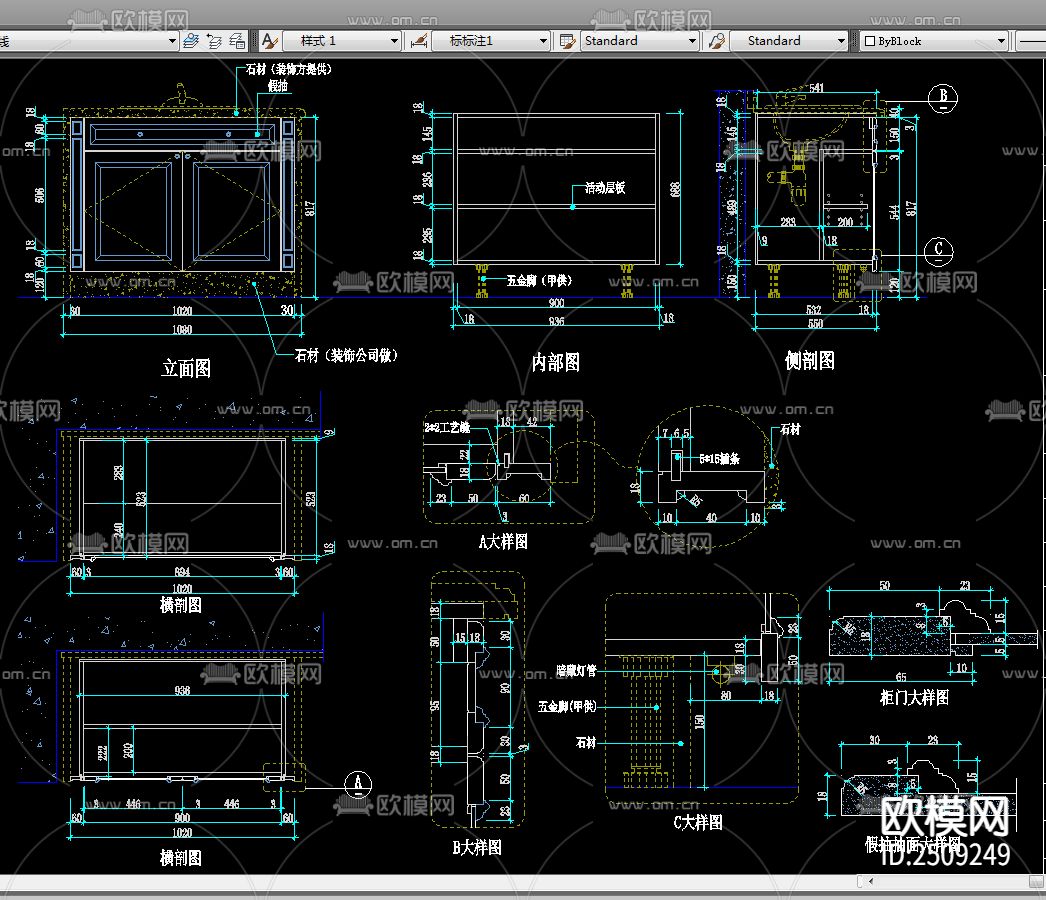This screenshot has width=1046, height=900.
Task: Select the 石材 label in C detail
Action: 586,743
